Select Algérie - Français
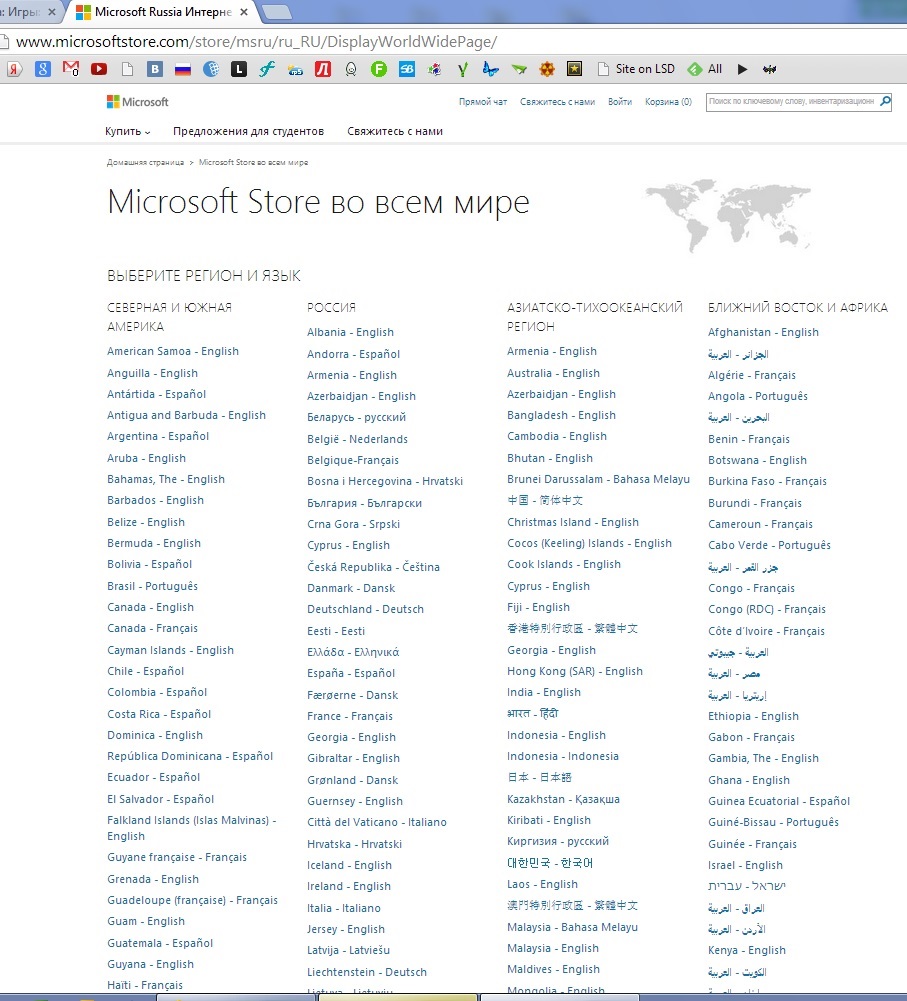 point(752,375)
